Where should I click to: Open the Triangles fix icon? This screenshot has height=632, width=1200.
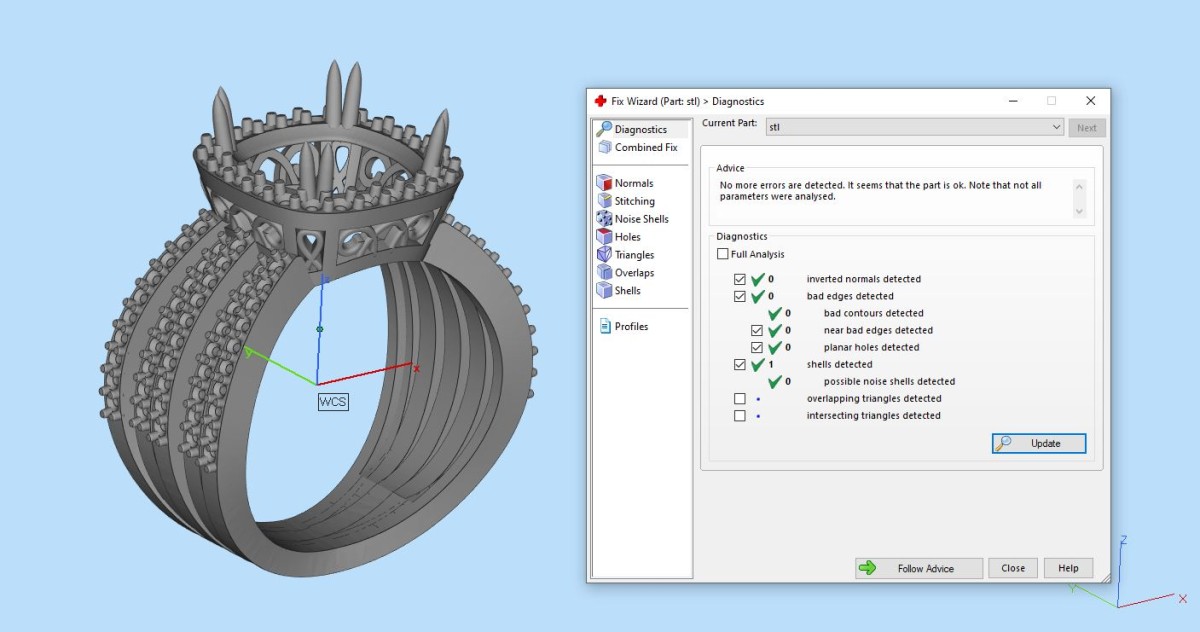coord(604,255)
